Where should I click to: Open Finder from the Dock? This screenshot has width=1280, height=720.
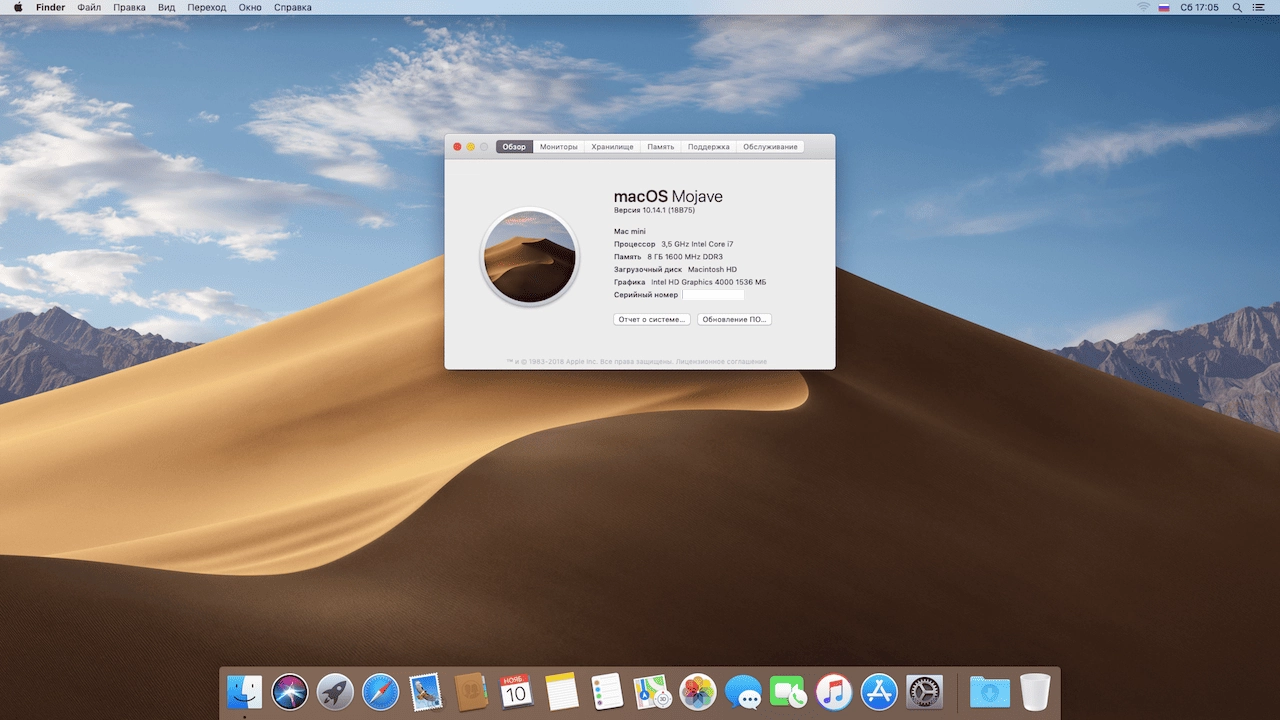[x=244, y=691]
